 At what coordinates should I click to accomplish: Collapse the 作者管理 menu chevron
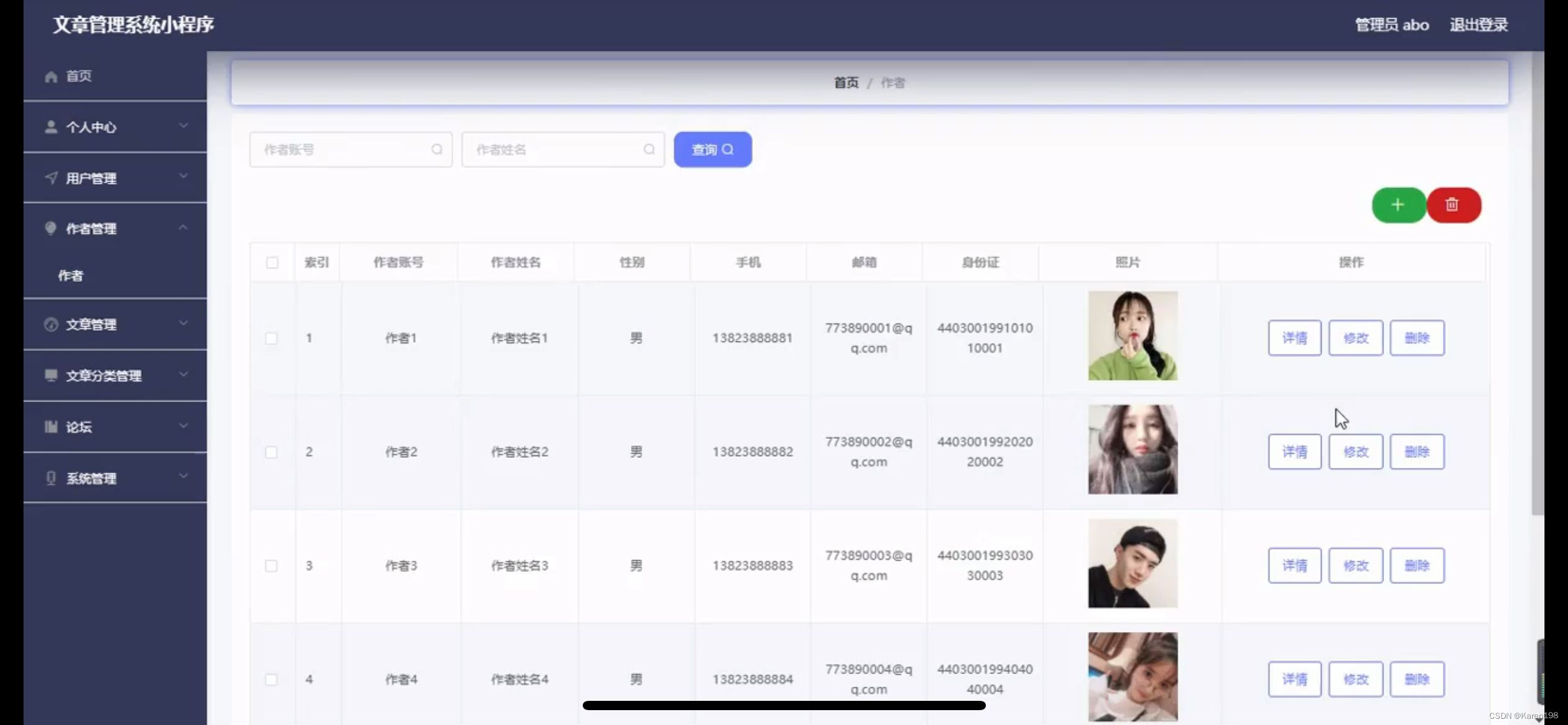pos(183,228)
